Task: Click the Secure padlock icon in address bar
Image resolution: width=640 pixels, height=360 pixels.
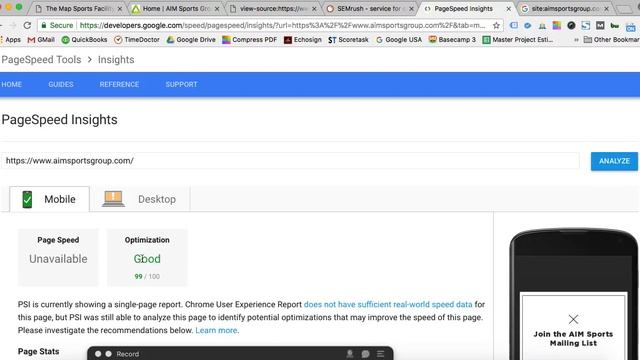Action: pyautogui.click(x=44, y=25)
